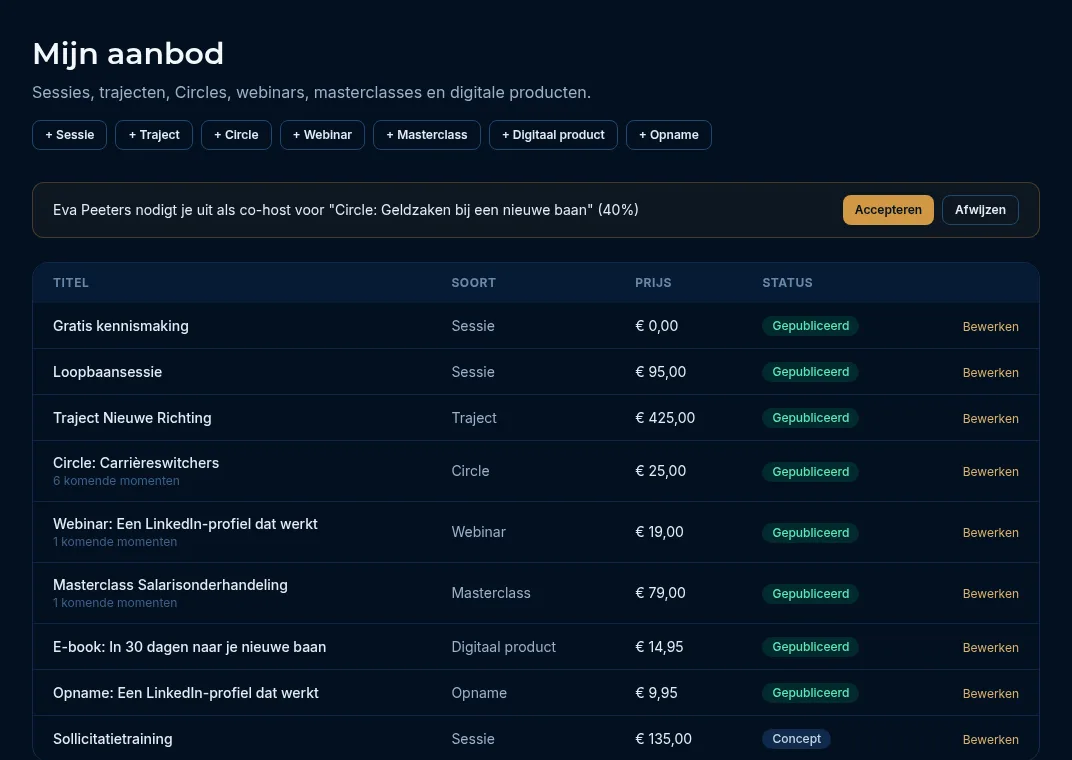Click the Opname: Een LinkedIn-profiel dat werkt title

pyautogui.click(x=186, y=692)
